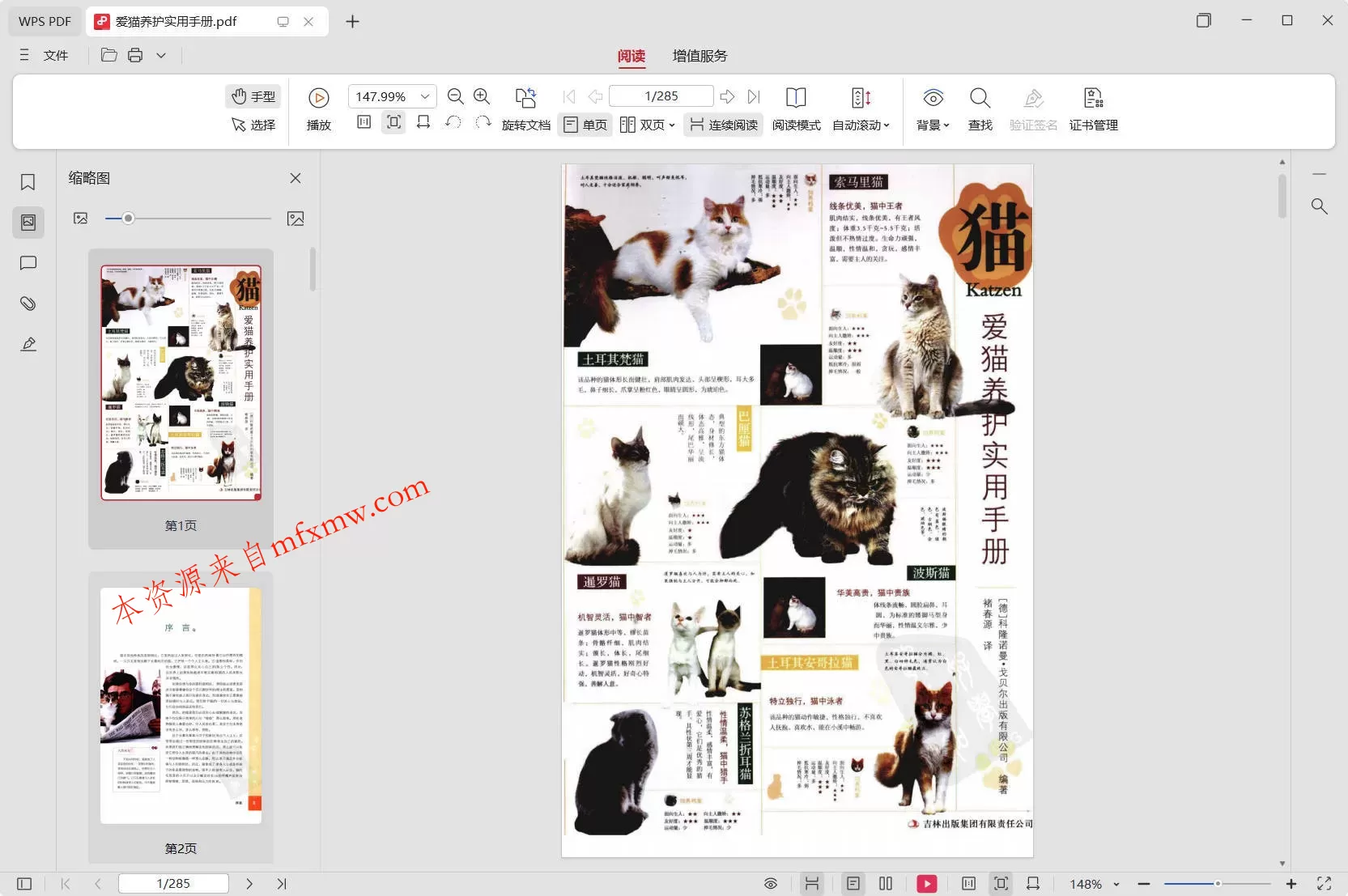Click red play button in status bar
Screen dimensions: 1348x896
pyautogui.click(x=927, y=884)
